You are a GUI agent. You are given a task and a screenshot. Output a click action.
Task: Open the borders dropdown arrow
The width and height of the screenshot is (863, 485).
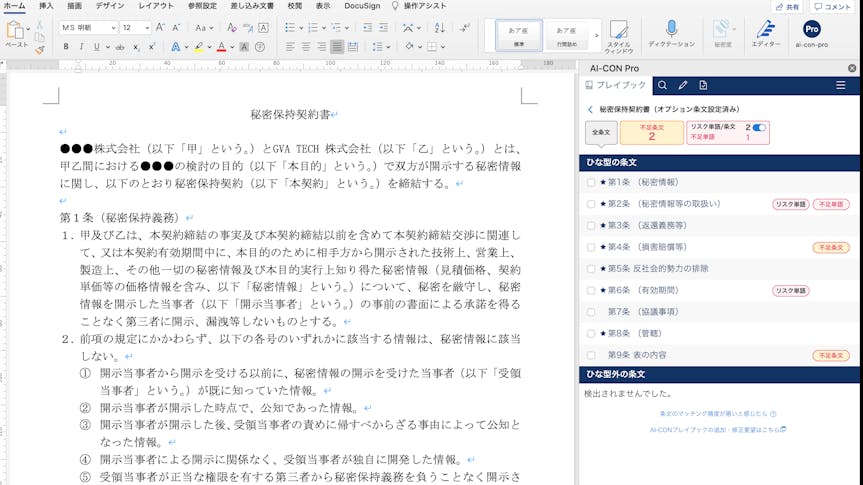pyautogui.click(x=443, y=47)
